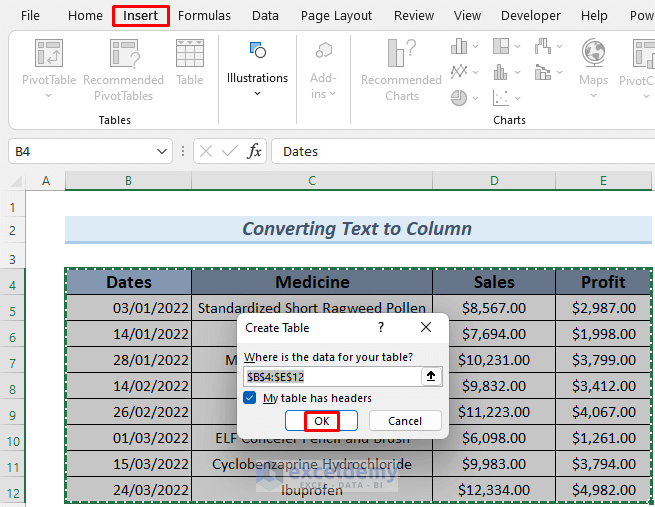Open the Formulas tab
This screenshot has width=655, height=507.
(x=204, y=16)
